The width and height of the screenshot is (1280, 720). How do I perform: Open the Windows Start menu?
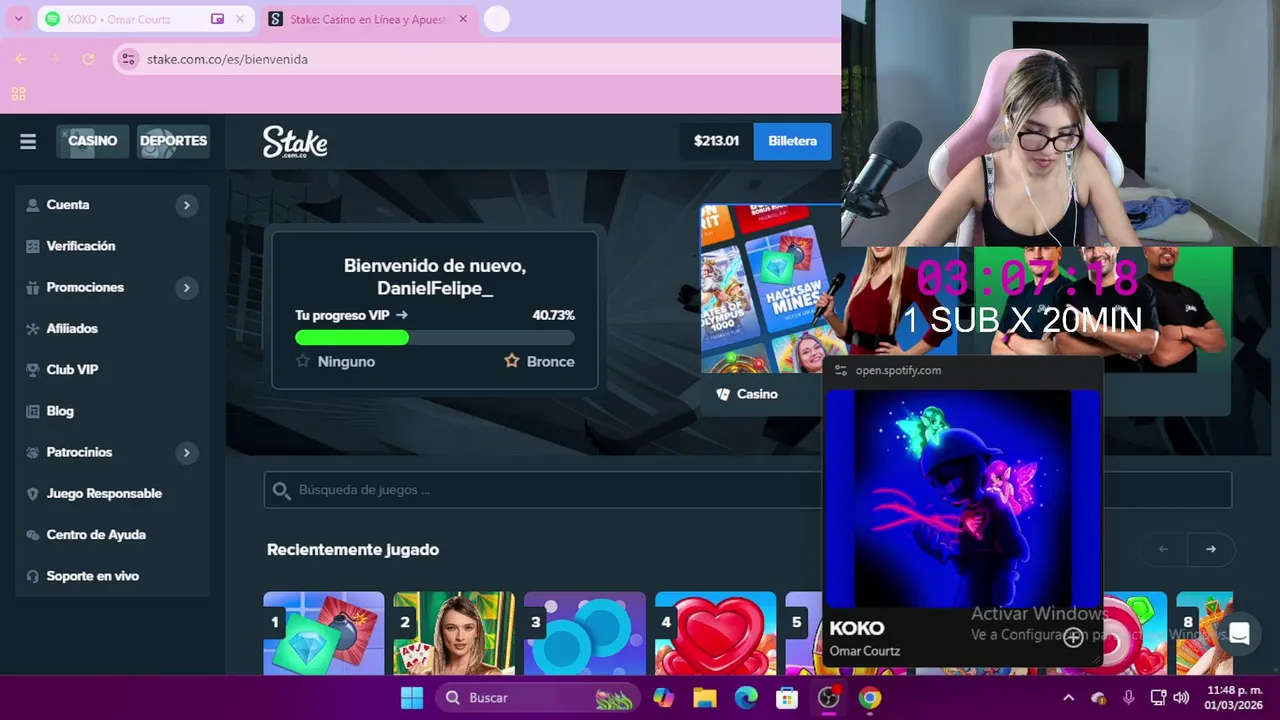(412, 698)
